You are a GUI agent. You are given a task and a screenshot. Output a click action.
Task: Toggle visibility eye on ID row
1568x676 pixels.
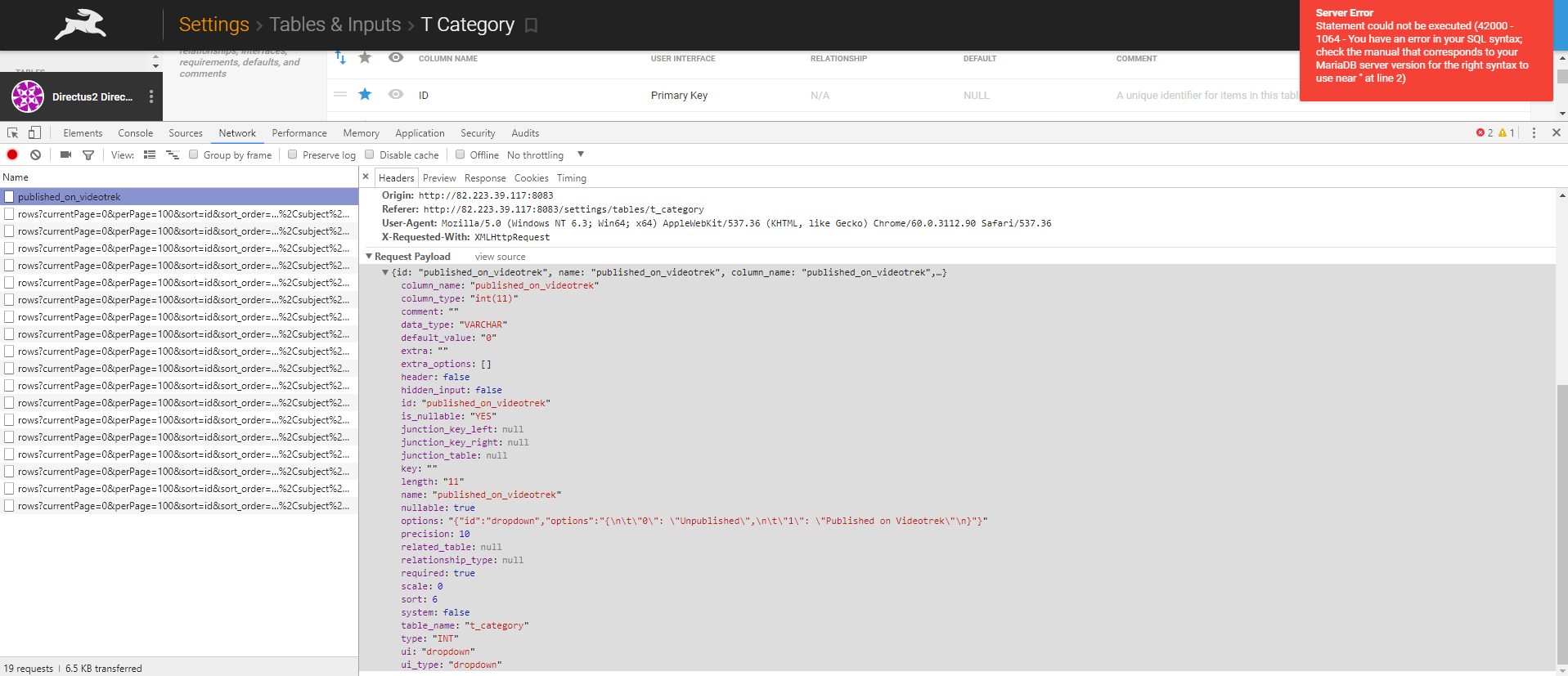click(x=396, y=95)
